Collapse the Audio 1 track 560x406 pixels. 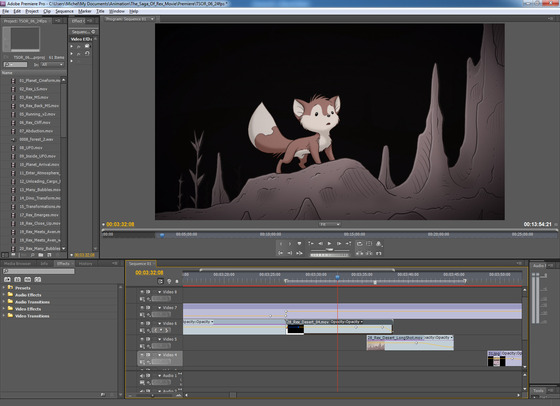tap(159, 376)
